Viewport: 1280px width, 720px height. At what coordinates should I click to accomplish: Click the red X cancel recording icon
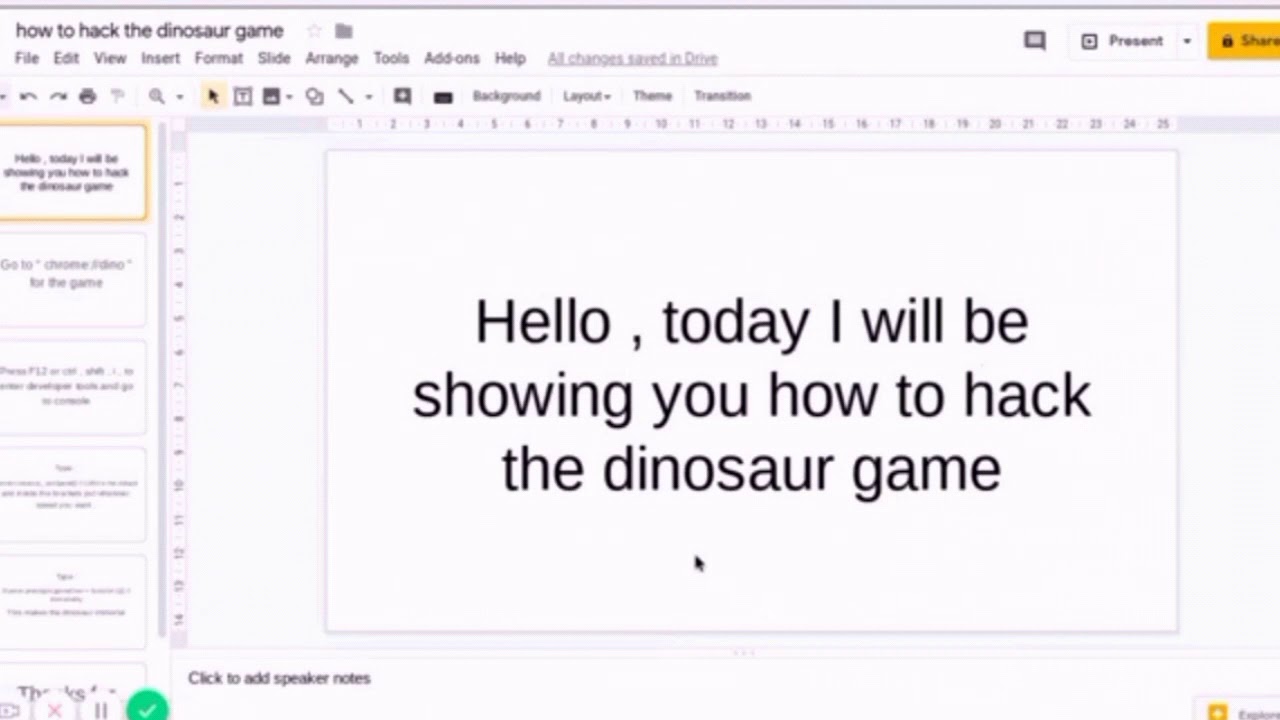(x=55, y=711)
